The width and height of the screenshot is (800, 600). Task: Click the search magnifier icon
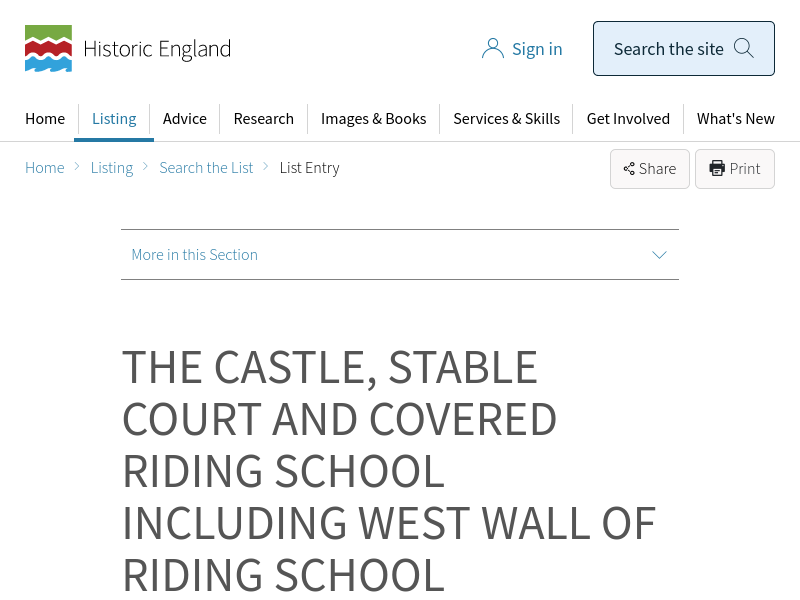744,48
